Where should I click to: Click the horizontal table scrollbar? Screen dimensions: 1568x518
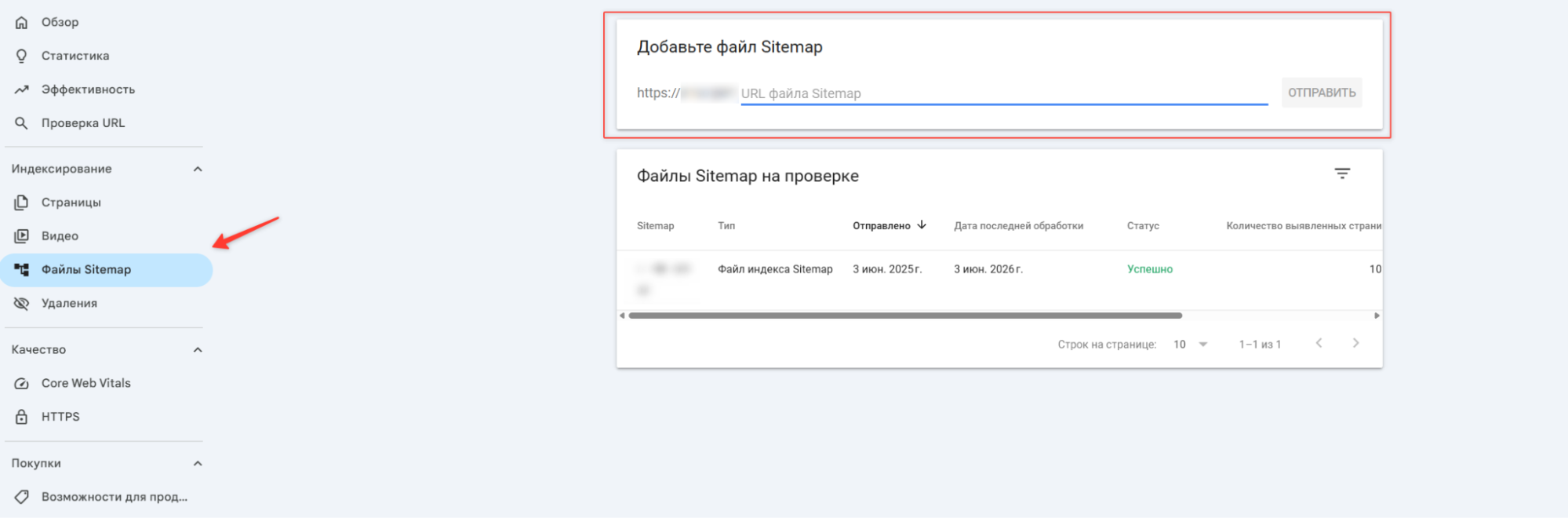pyautogui.click(x=905, y=316)
